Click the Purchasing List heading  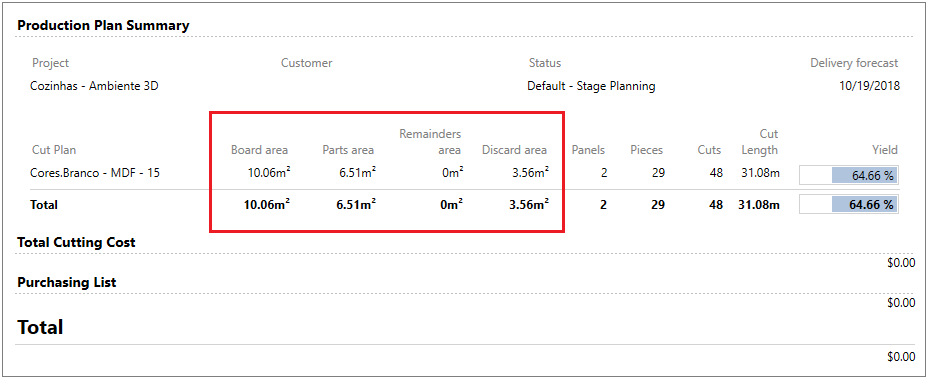[x=67, y=283]
